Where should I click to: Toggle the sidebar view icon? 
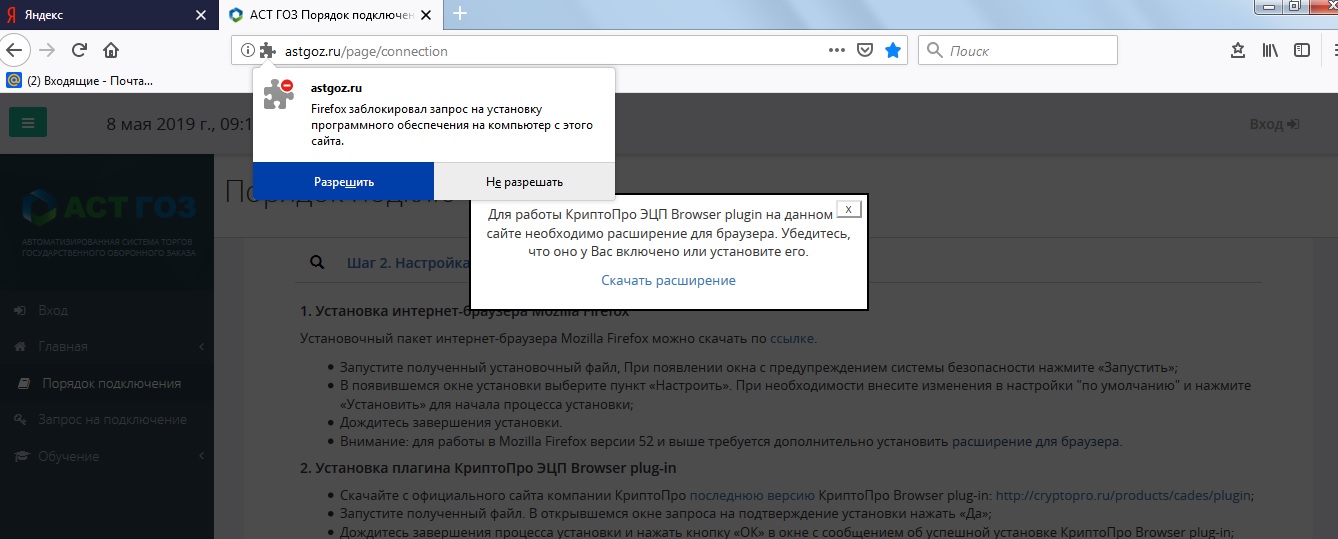(1302, 50)
